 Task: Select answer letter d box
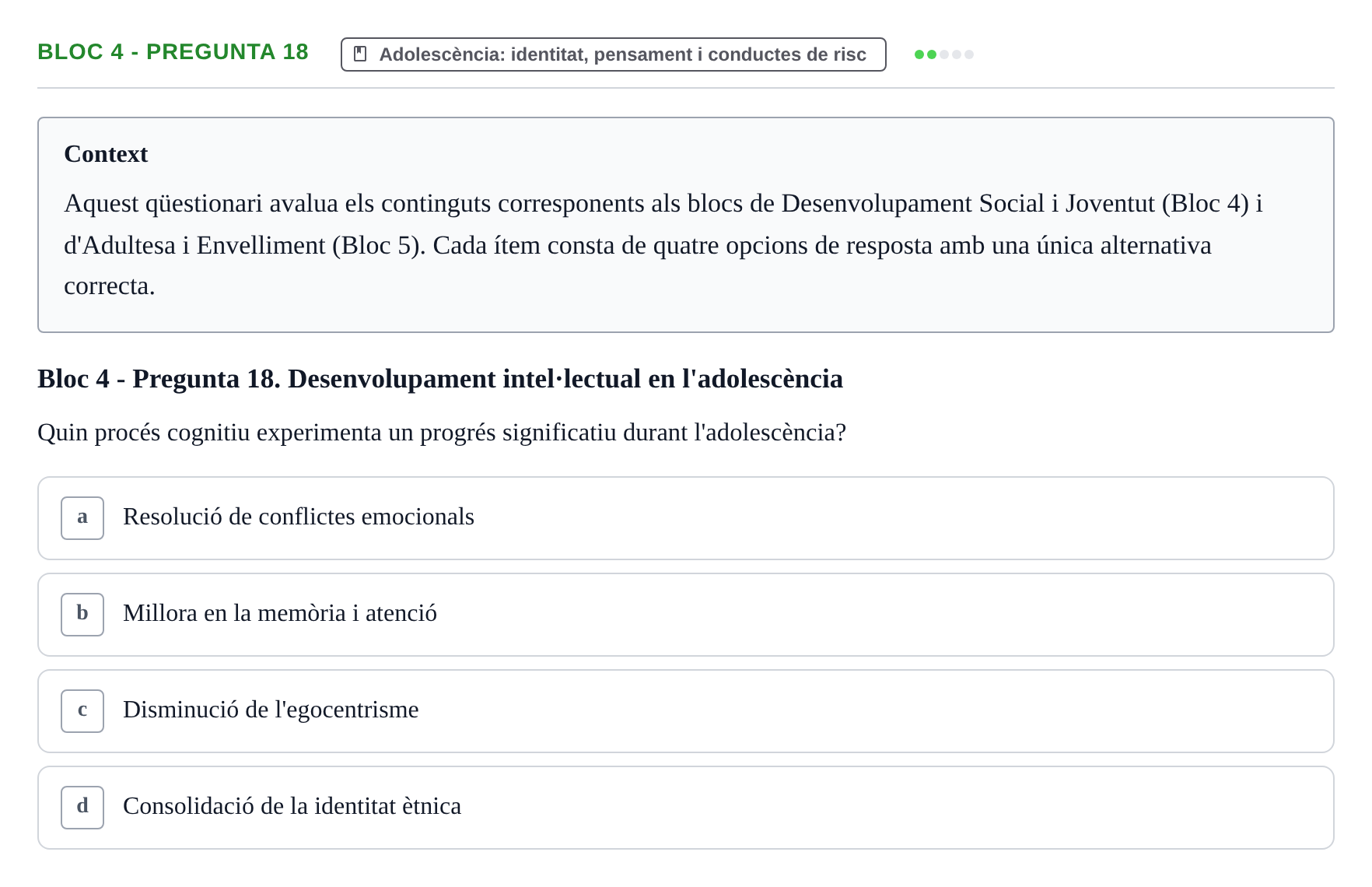(x=82, y=808)
